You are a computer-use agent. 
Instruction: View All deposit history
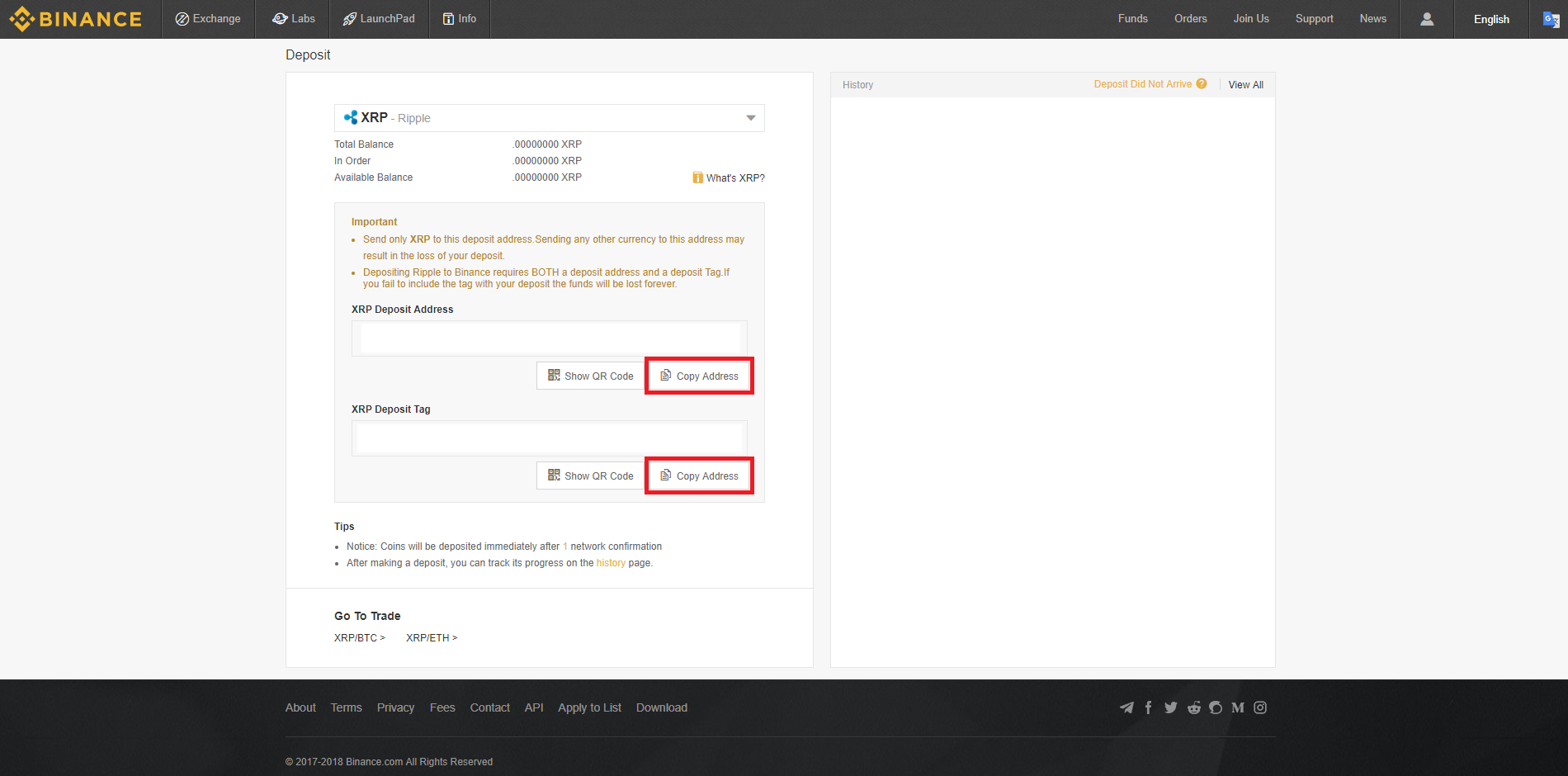(1245, 85)
